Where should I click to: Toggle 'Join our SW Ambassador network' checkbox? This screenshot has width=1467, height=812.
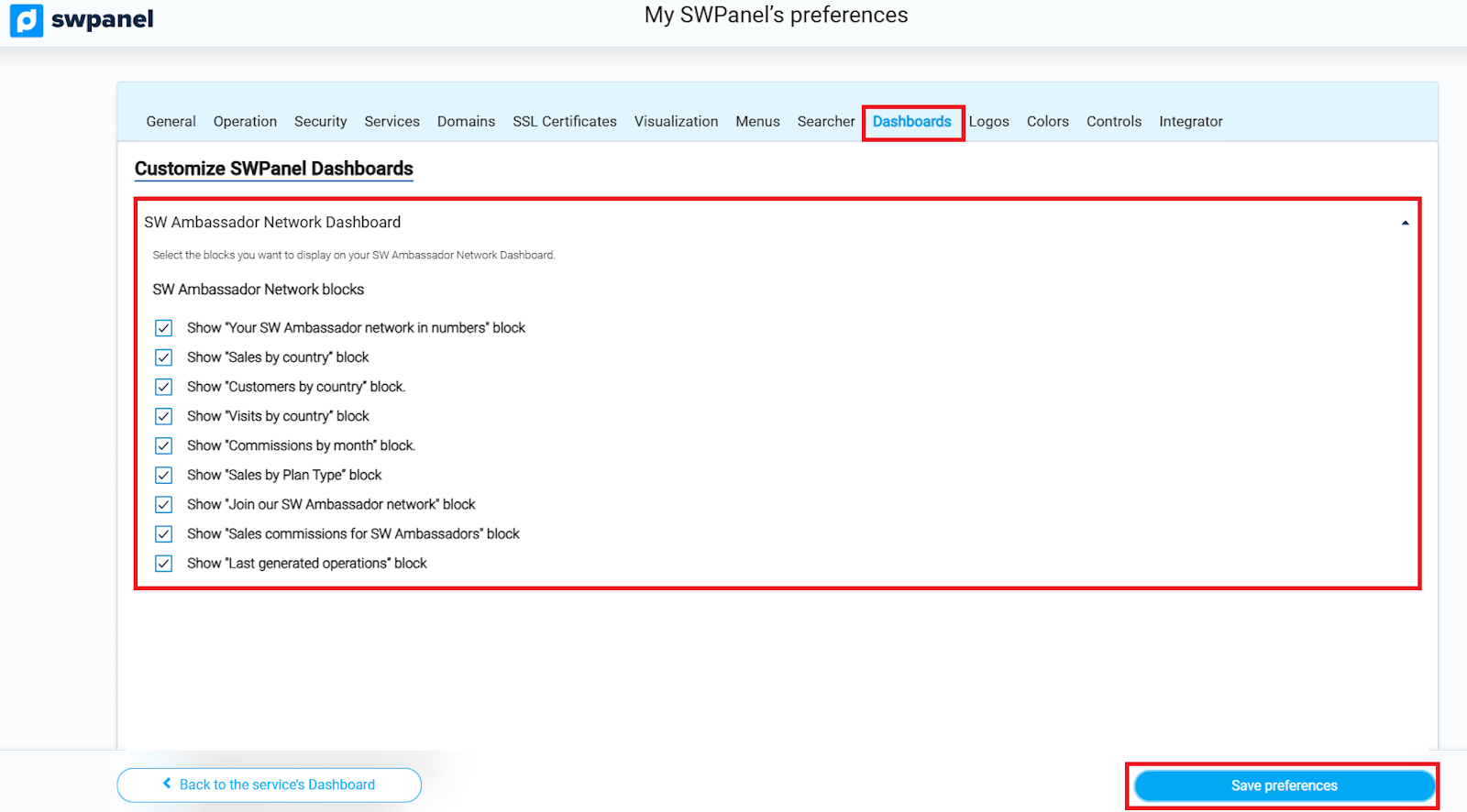click(x=164, y=504)
